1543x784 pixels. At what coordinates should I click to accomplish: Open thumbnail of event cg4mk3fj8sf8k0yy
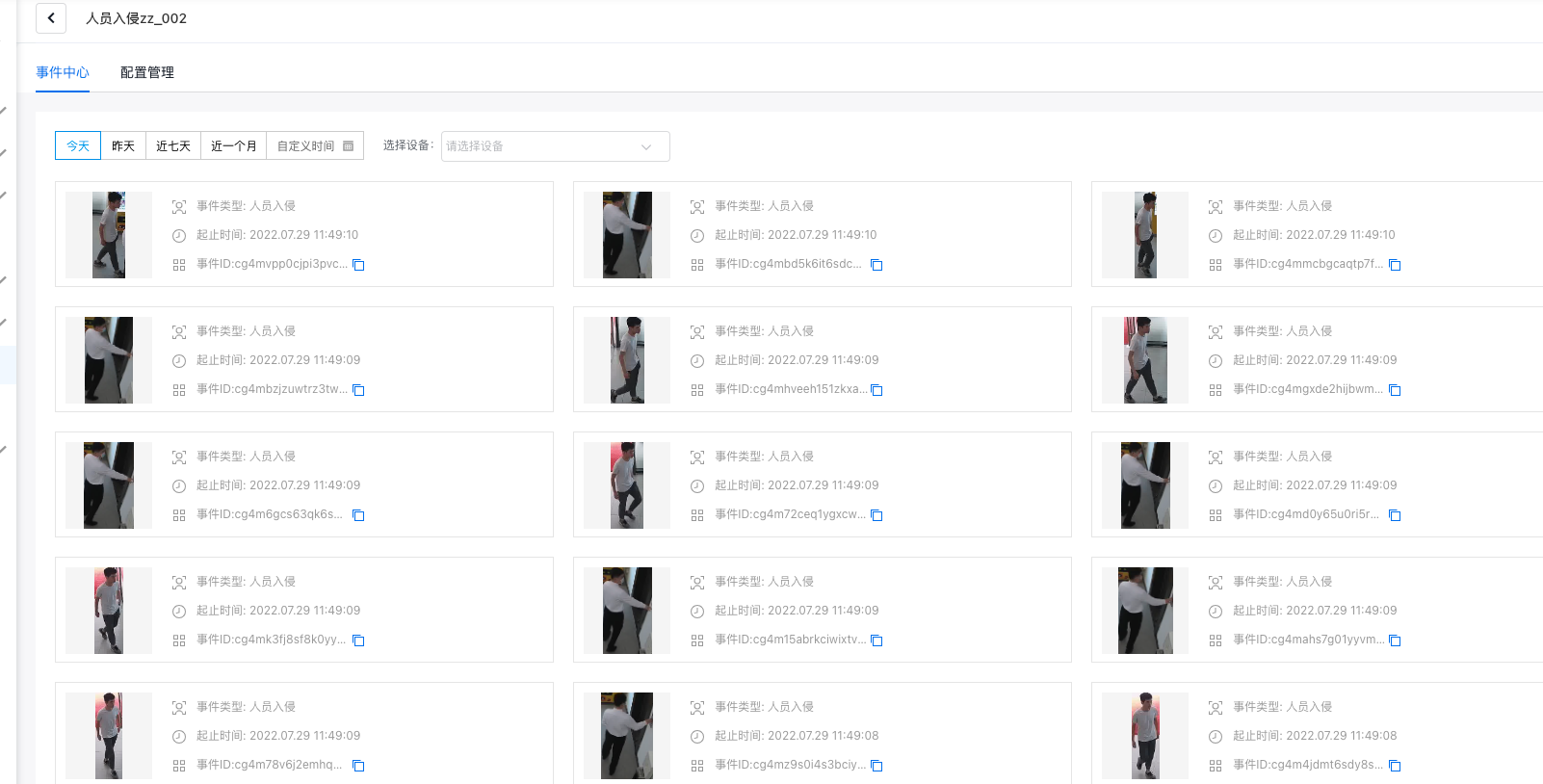pos(109,611)
